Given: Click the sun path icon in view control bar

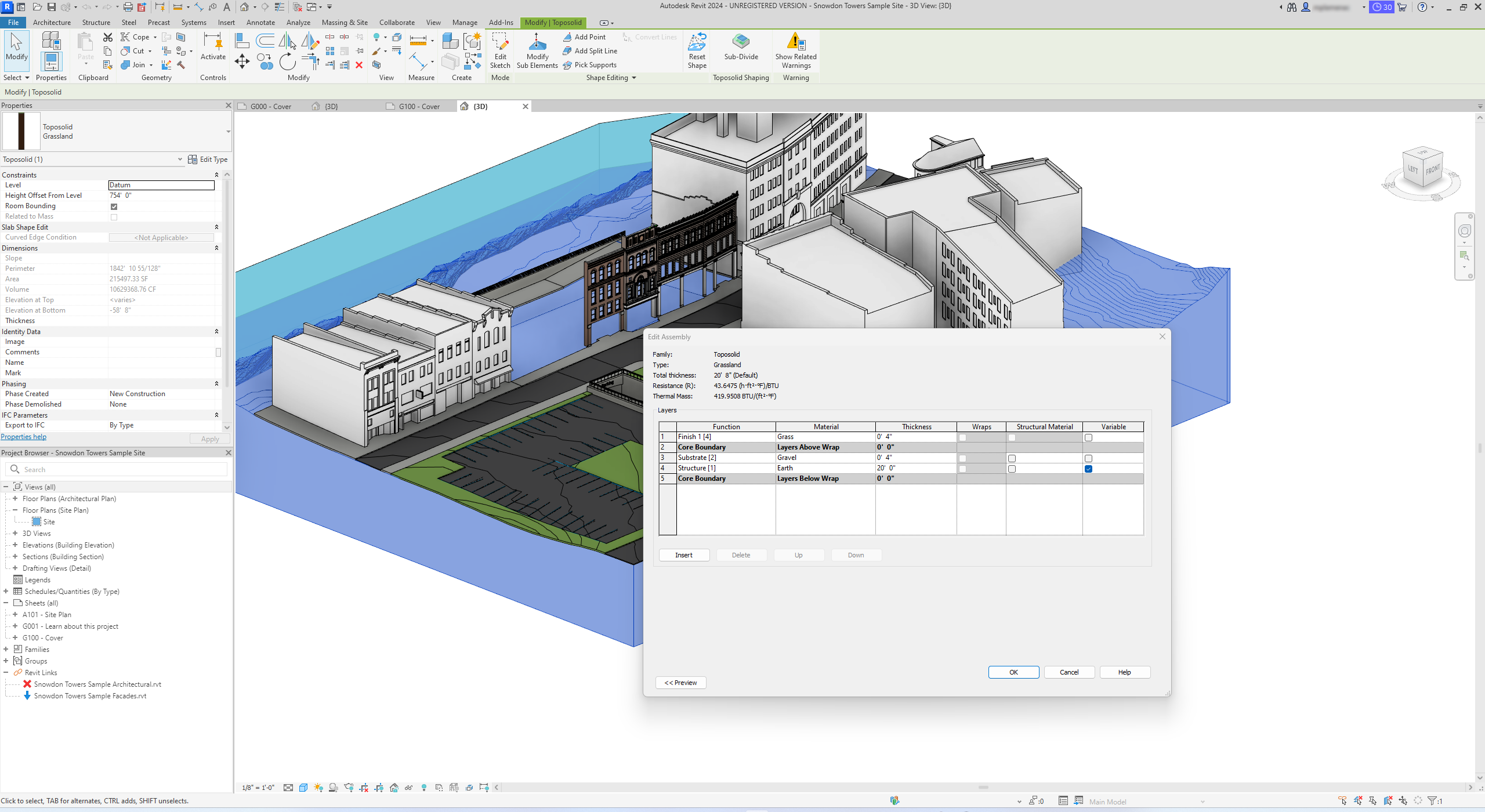Looking at the screenshot, I should tap(318, 788).
